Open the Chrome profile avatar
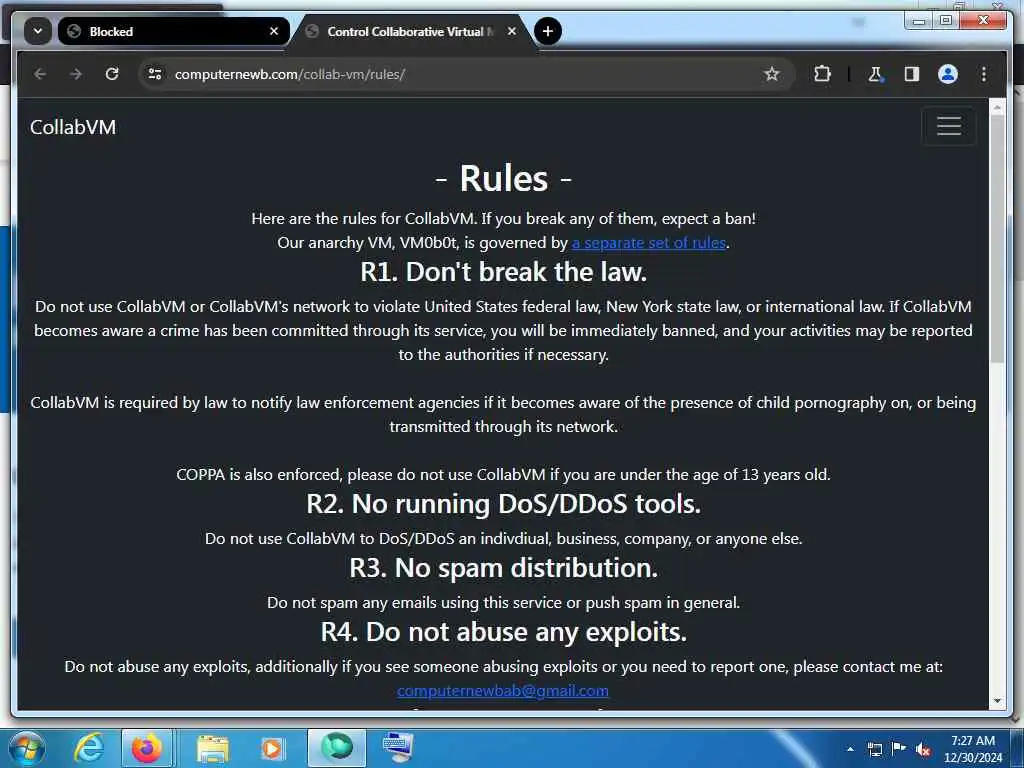This screenshot has width=1024, height=768. [948, 74]
